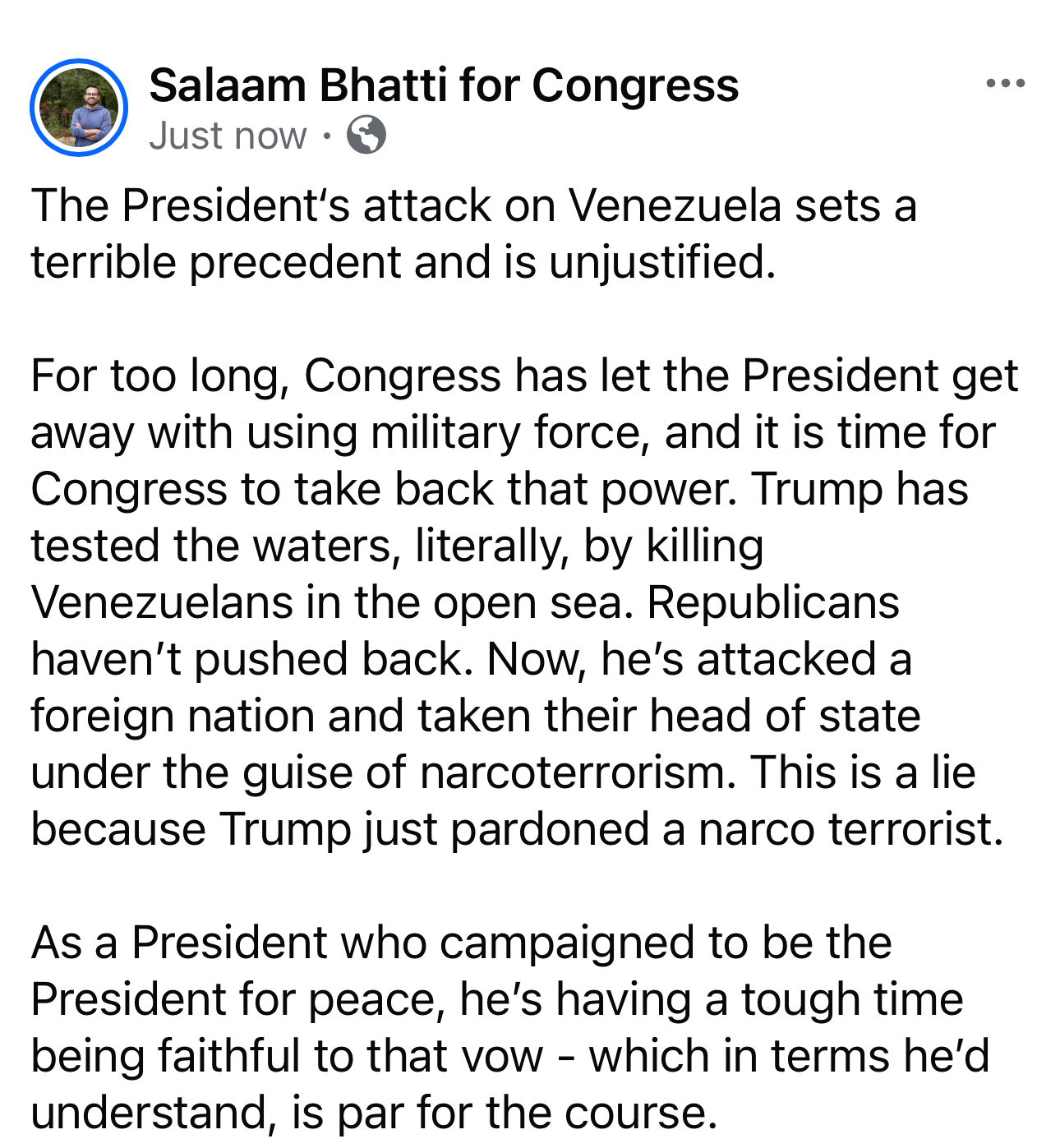Open the Salaam Bhatti for Congress page
Image resolution: width=1060 pixels, height=1148 pixels.
[x=444, y=85]
